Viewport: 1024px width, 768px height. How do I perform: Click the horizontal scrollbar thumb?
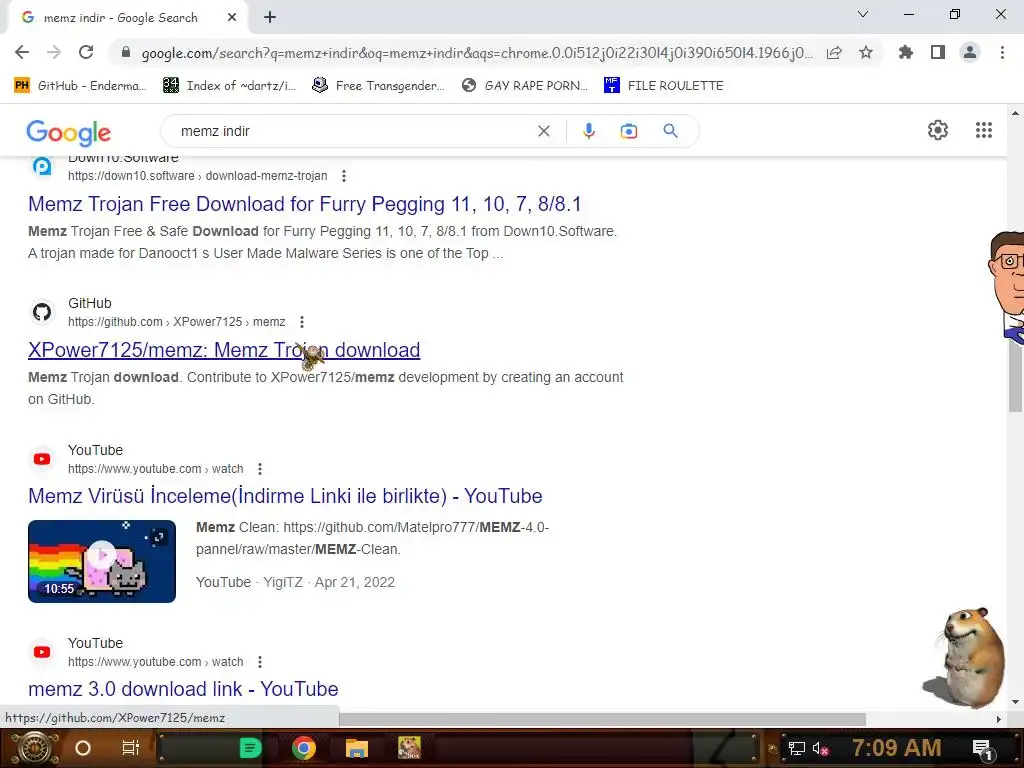(x=602, y=719)
